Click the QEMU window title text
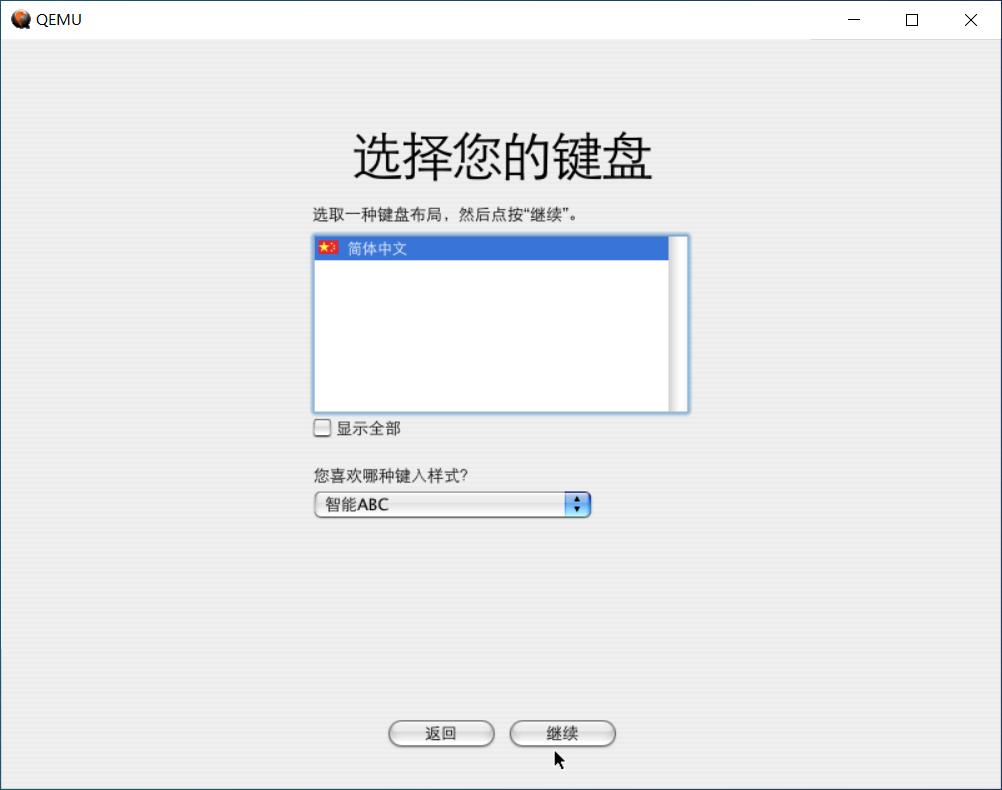1002x790 pixels. (x=59, y=19)
